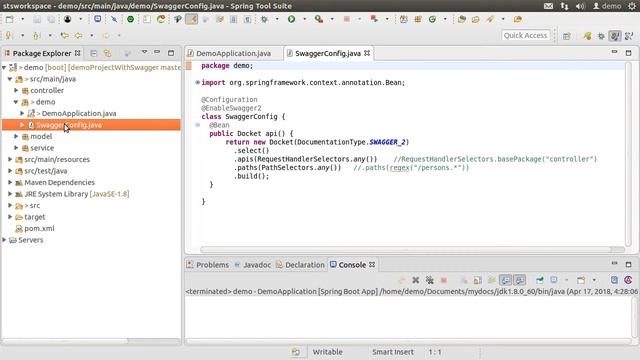Click the Boot Dashboard green circle icon
Image resolution: width=640 pixels, height=360 pixels.
131,19
